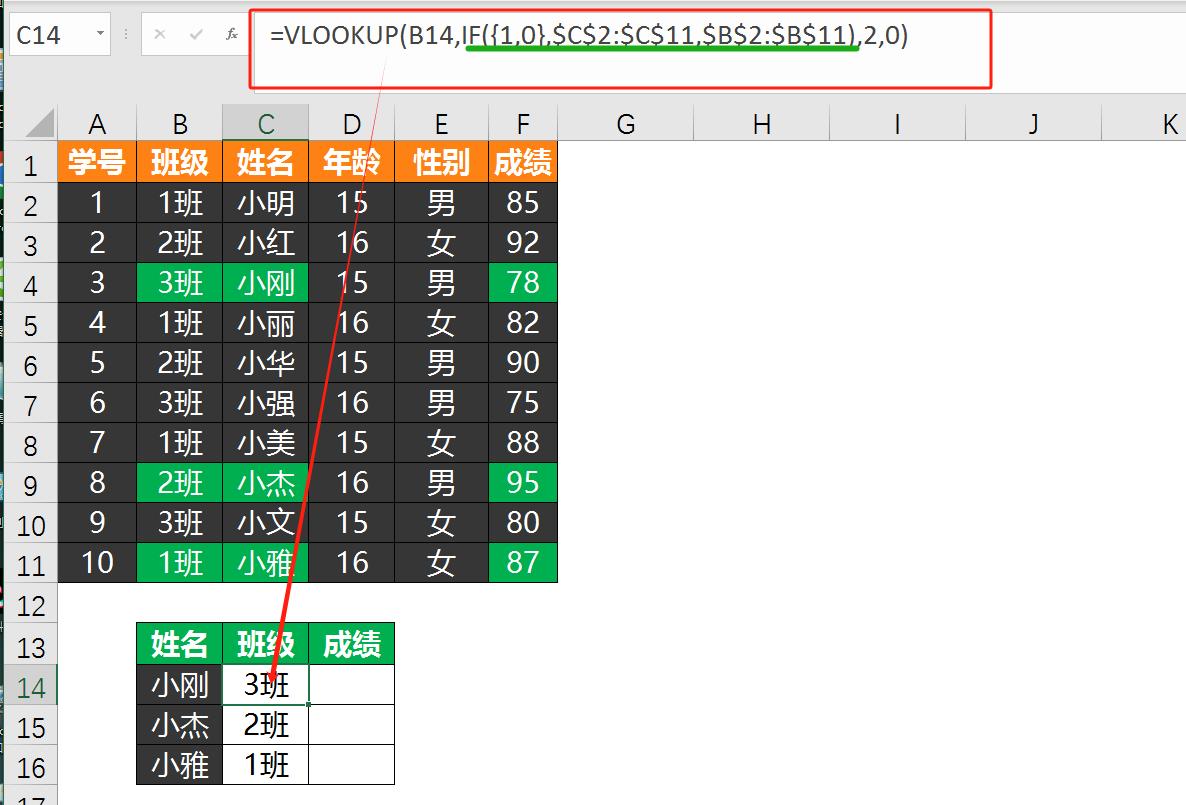Select column D header
1186x805 pixels.
[352, 123]
